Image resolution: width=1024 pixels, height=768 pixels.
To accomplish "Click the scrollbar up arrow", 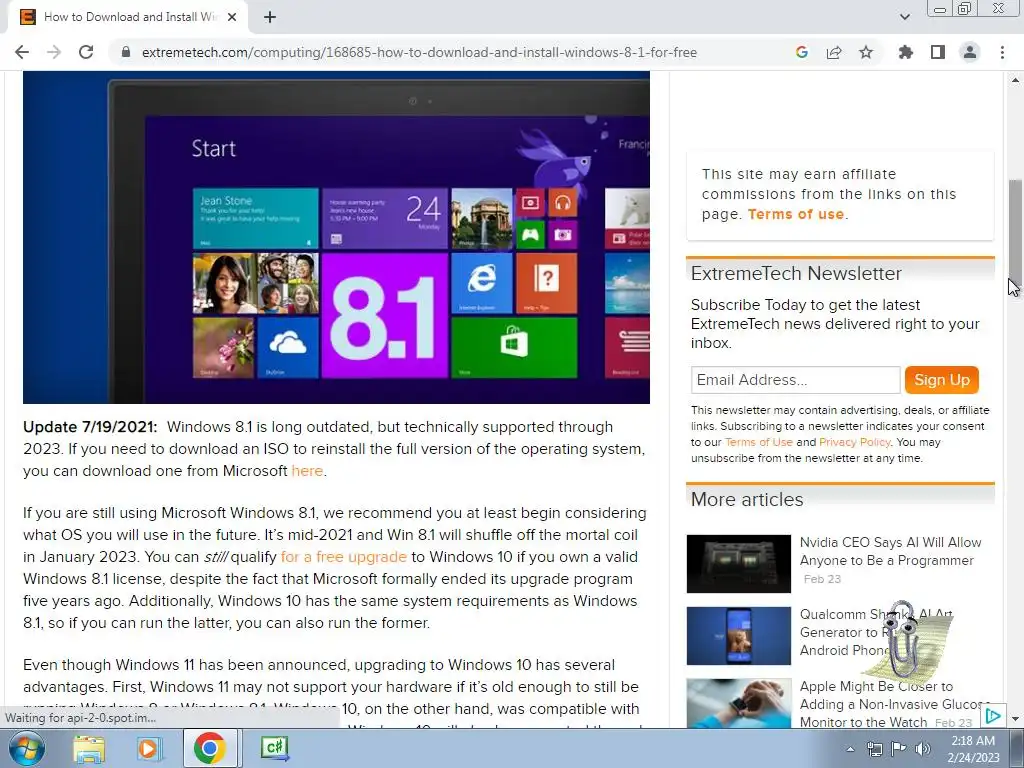I will click(1015, 80).
